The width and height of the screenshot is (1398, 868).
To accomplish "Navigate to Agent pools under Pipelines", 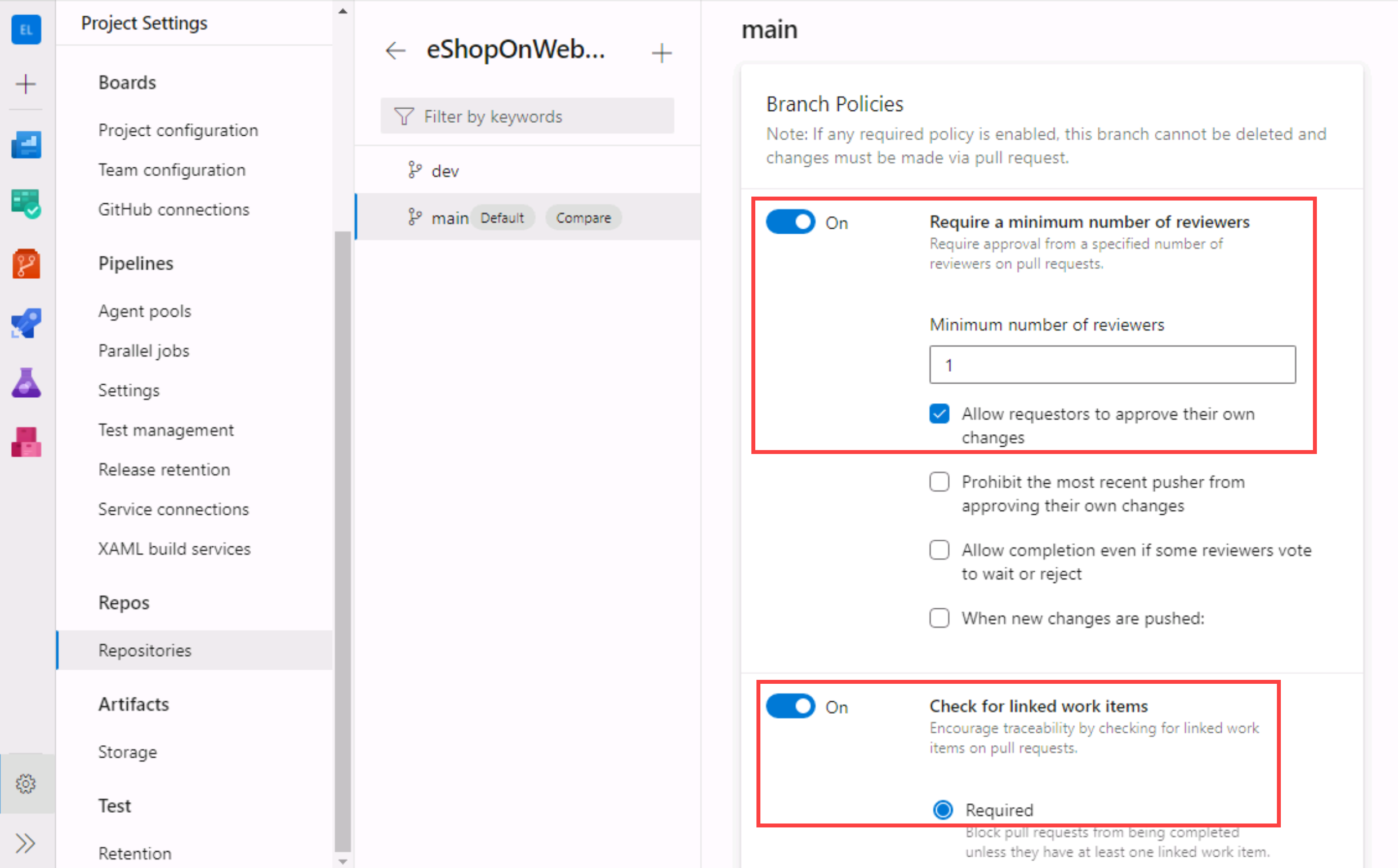I will pos(143,311).
